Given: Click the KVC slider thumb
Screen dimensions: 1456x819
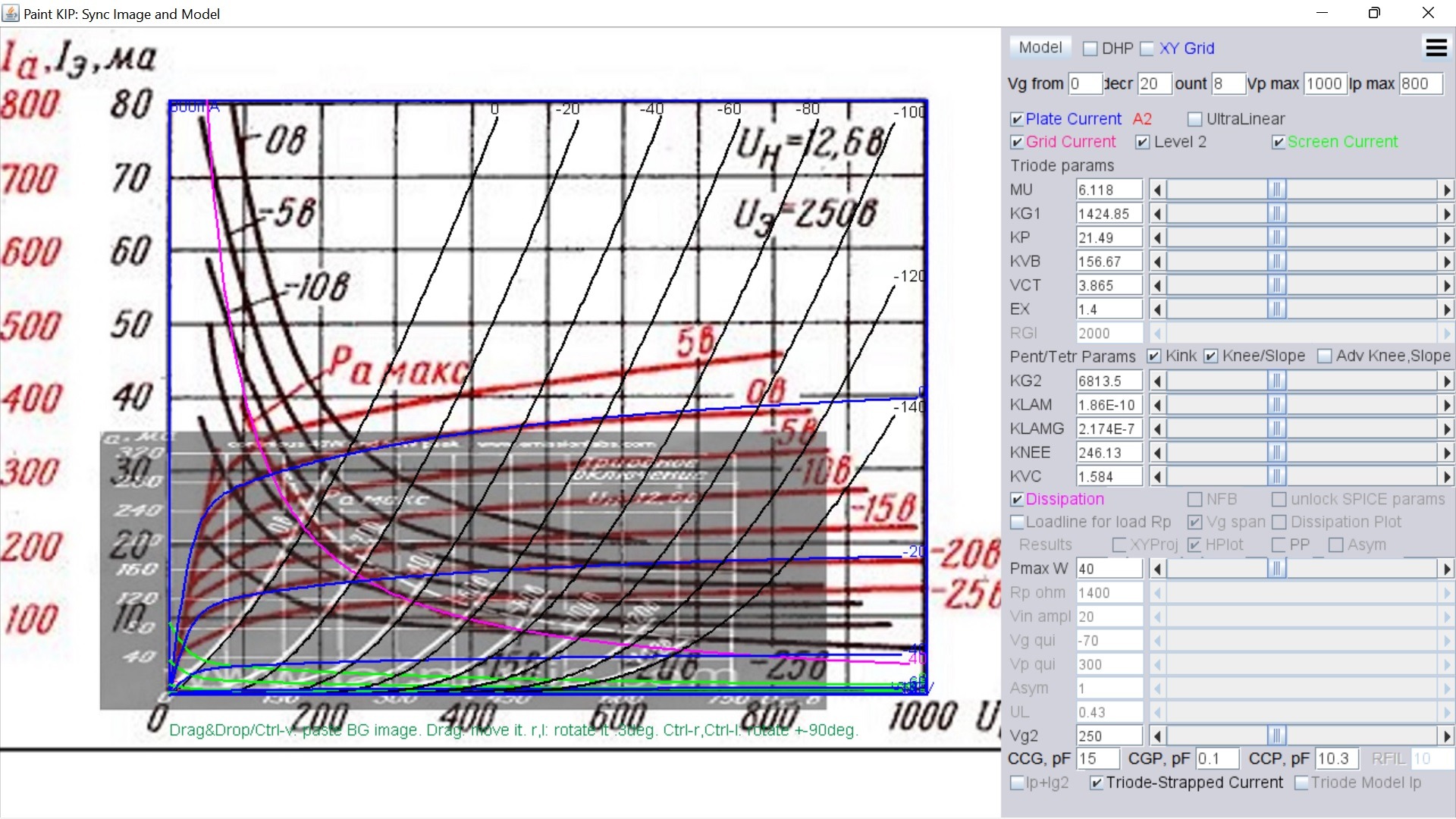Looking at the screenshot, I should (x=1277, y=476).
